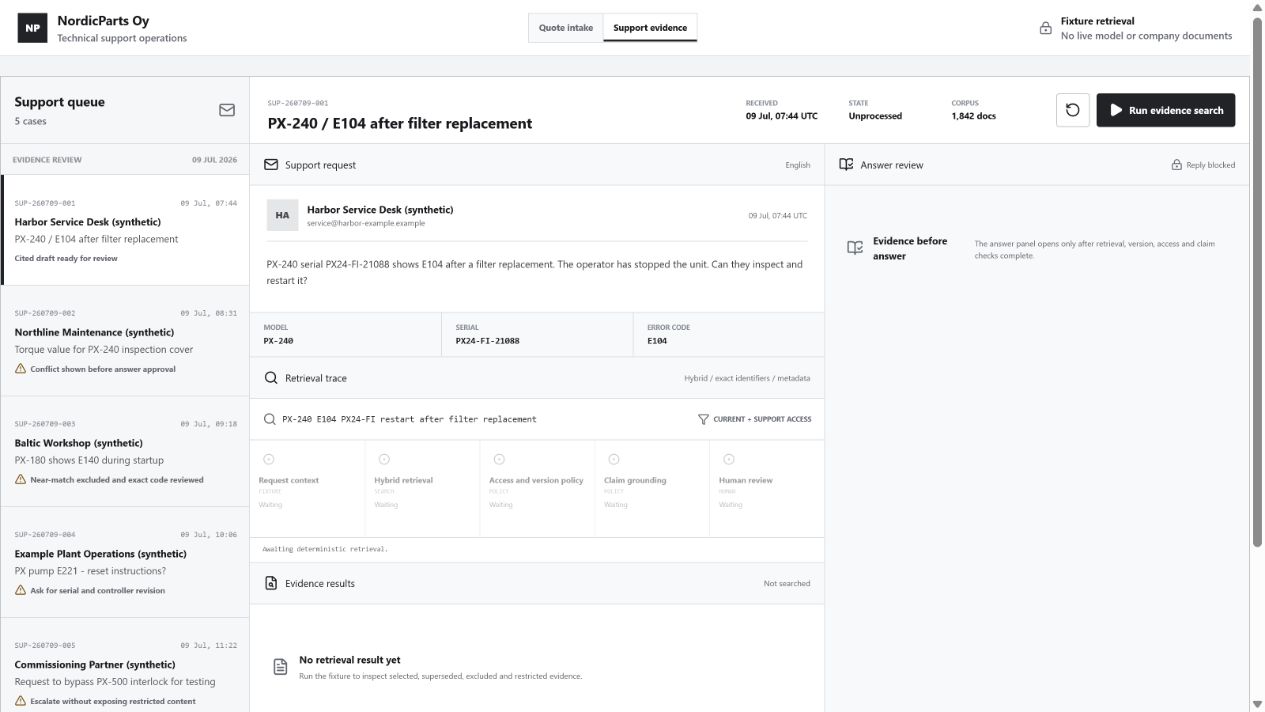Click the Support queue heading
Viewport: 1265px width, 712px height.
pos(59,102)
